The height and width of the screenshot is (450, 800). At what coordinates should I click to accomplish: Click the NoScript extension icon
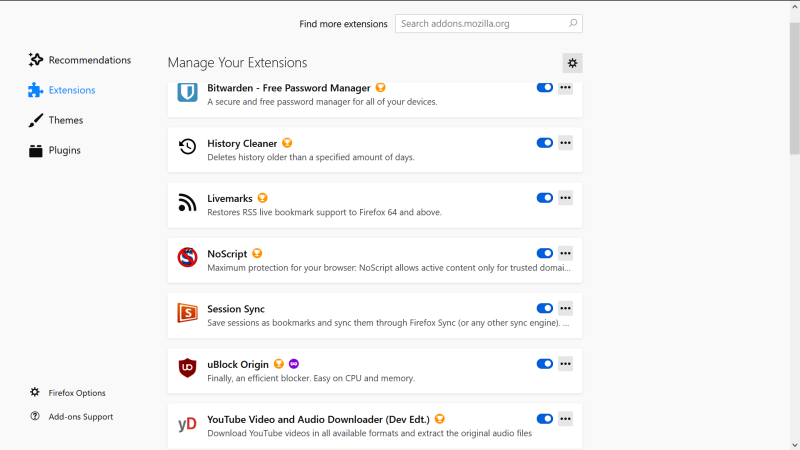coord(187,258)
